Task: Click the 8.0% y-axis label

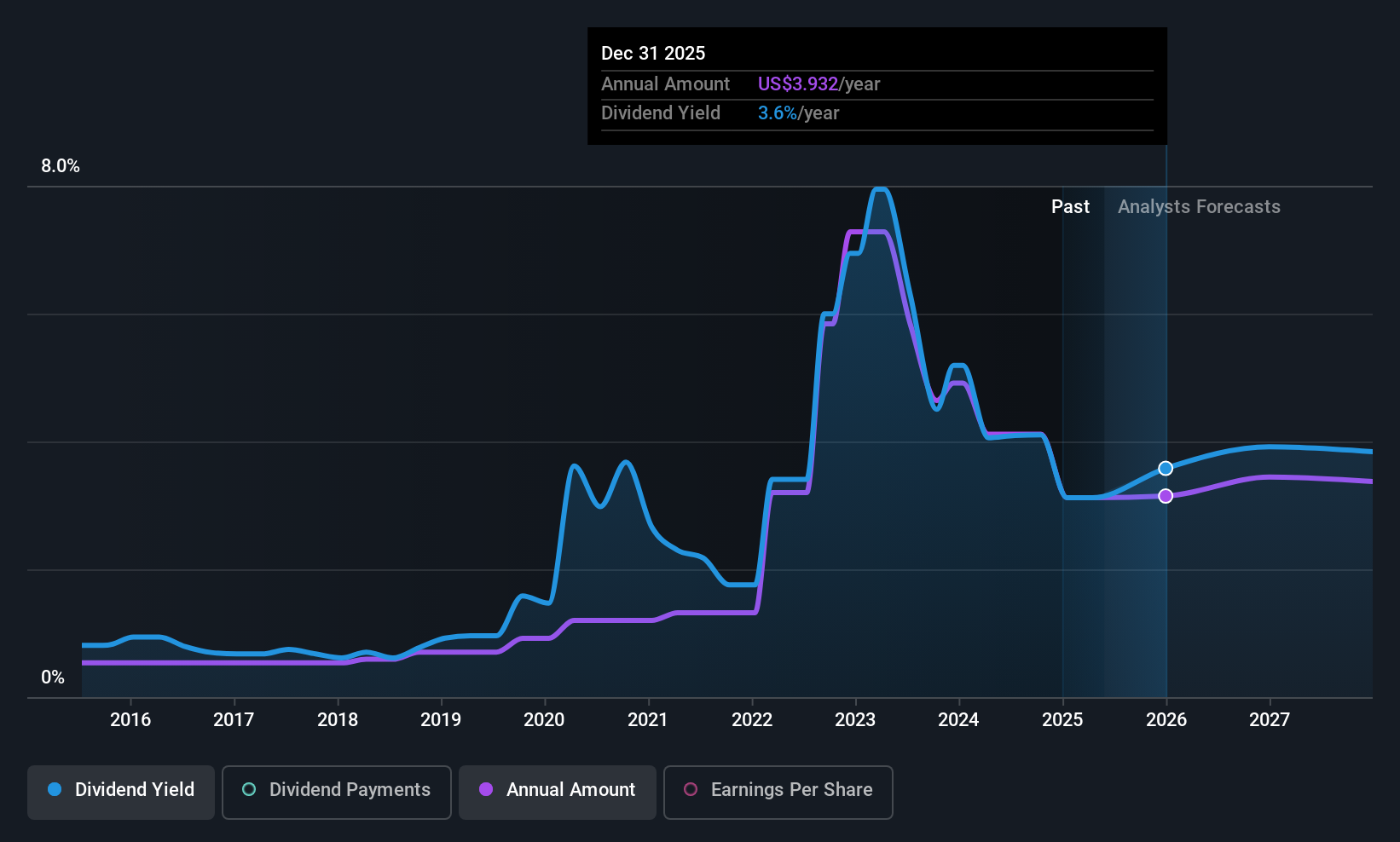Action: point(61,166)
